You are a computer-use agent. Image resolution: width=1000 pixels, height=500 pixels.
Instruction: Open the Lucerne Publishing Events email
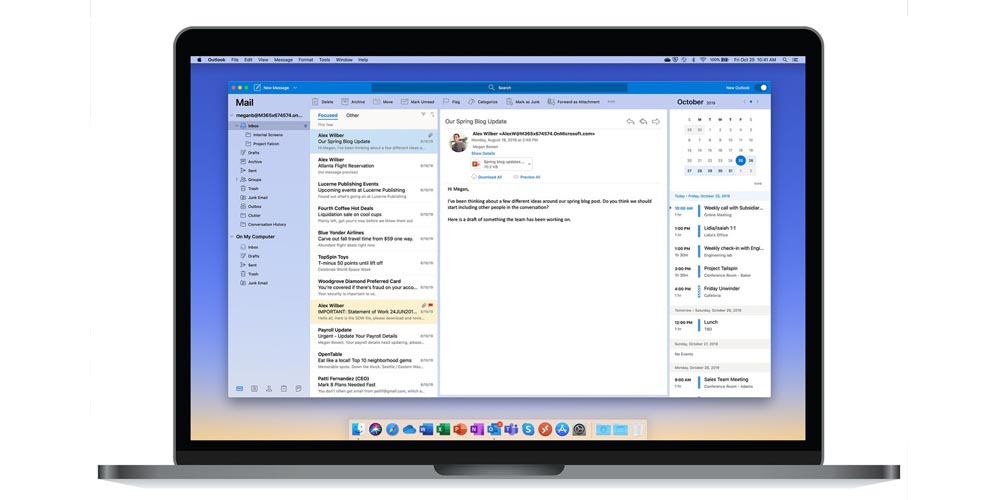point(374,190)
